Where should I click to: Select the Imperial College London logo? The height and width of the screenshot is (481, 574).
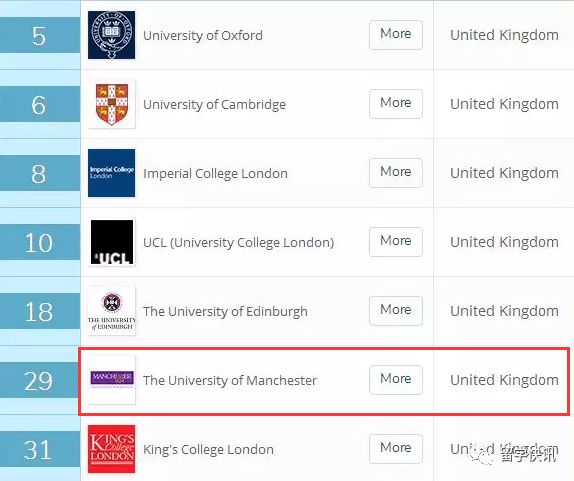coord(111,173)
